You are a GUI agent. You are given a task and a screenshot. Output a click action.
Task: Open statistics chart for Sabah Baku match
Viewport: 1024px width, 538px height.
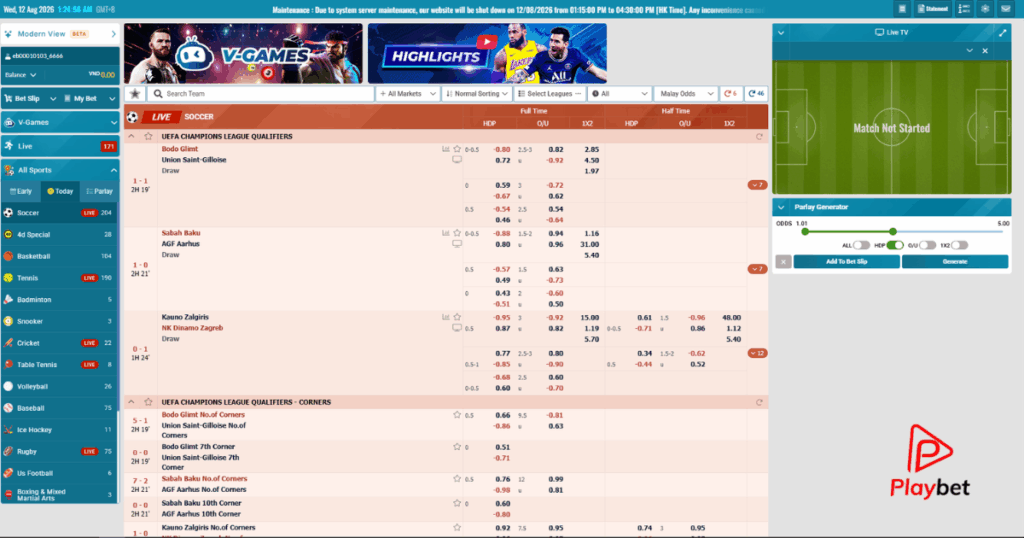445,233
